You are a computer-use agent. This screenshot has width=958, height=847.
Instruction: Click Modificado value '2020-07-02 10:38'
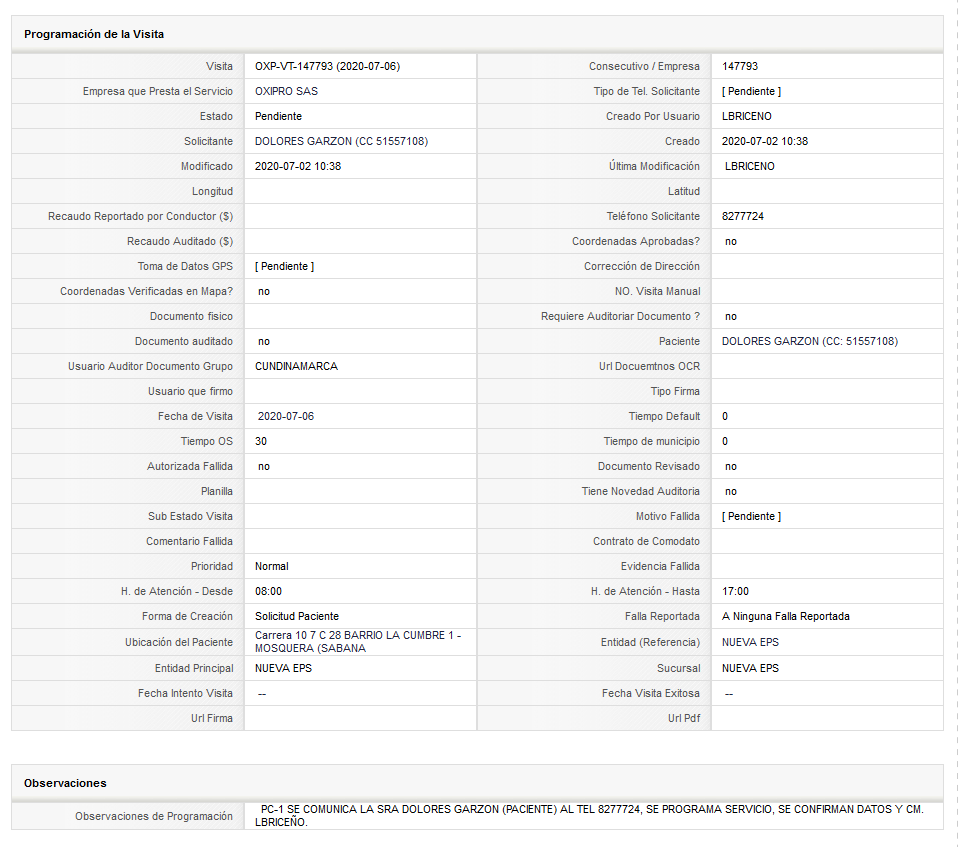[298, 166]
